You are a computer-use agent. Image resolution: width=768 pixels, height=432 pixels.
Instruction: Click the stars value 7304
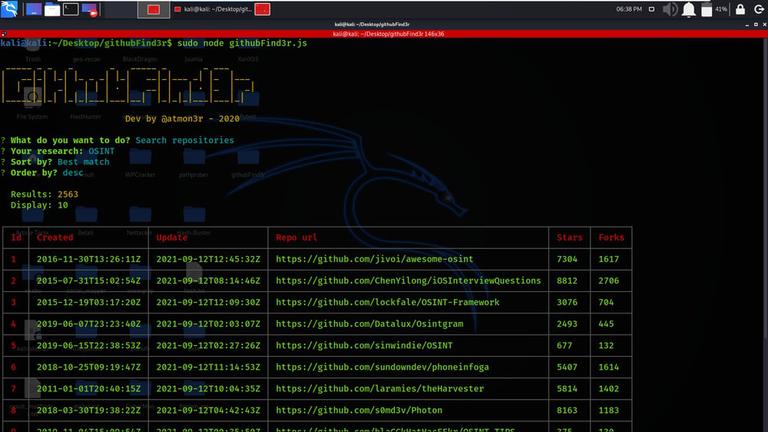pyautogui.click(x=567, y=259)
